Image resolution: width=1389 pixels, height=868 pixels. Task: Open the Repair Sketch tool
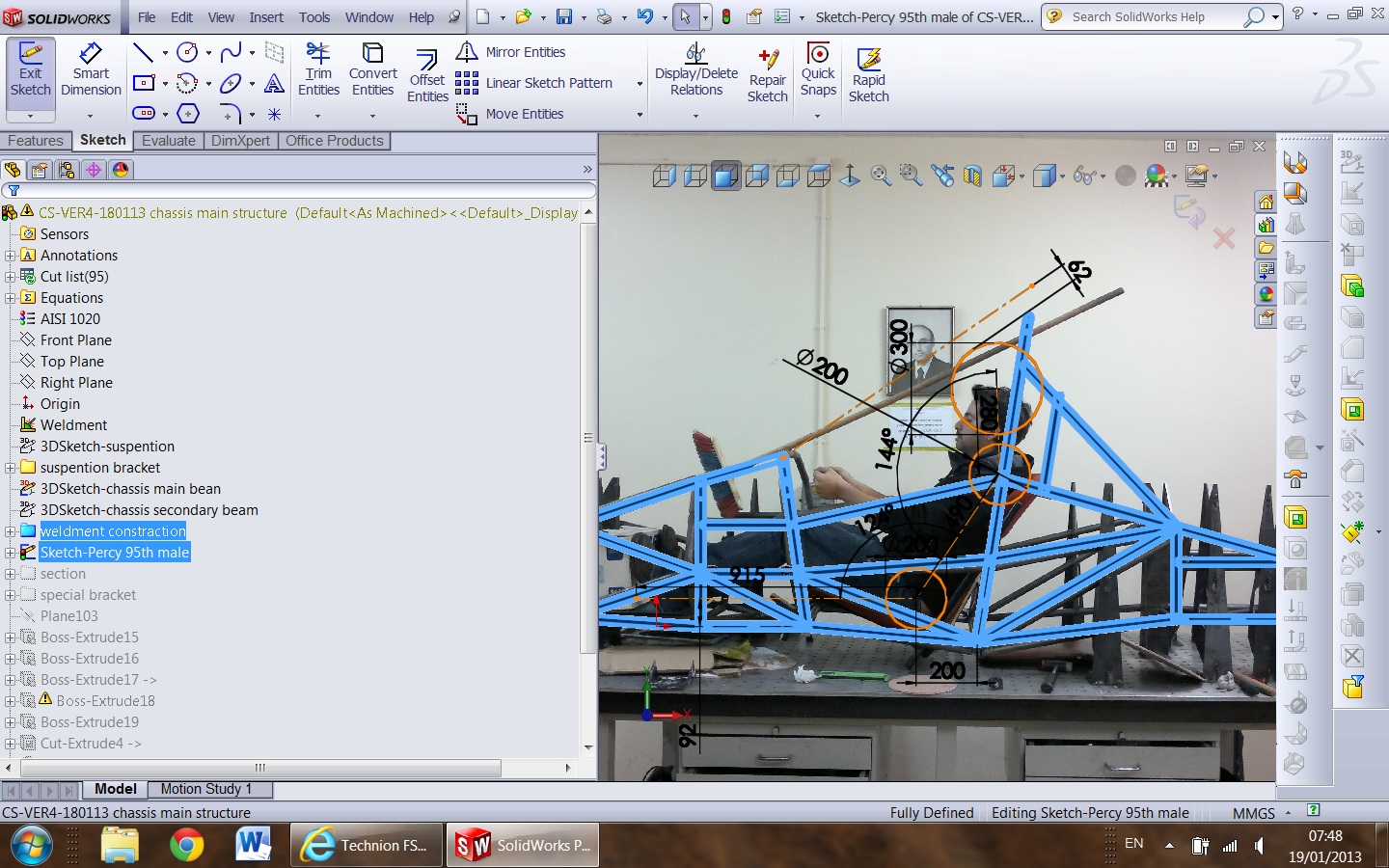tap(768, 77)
